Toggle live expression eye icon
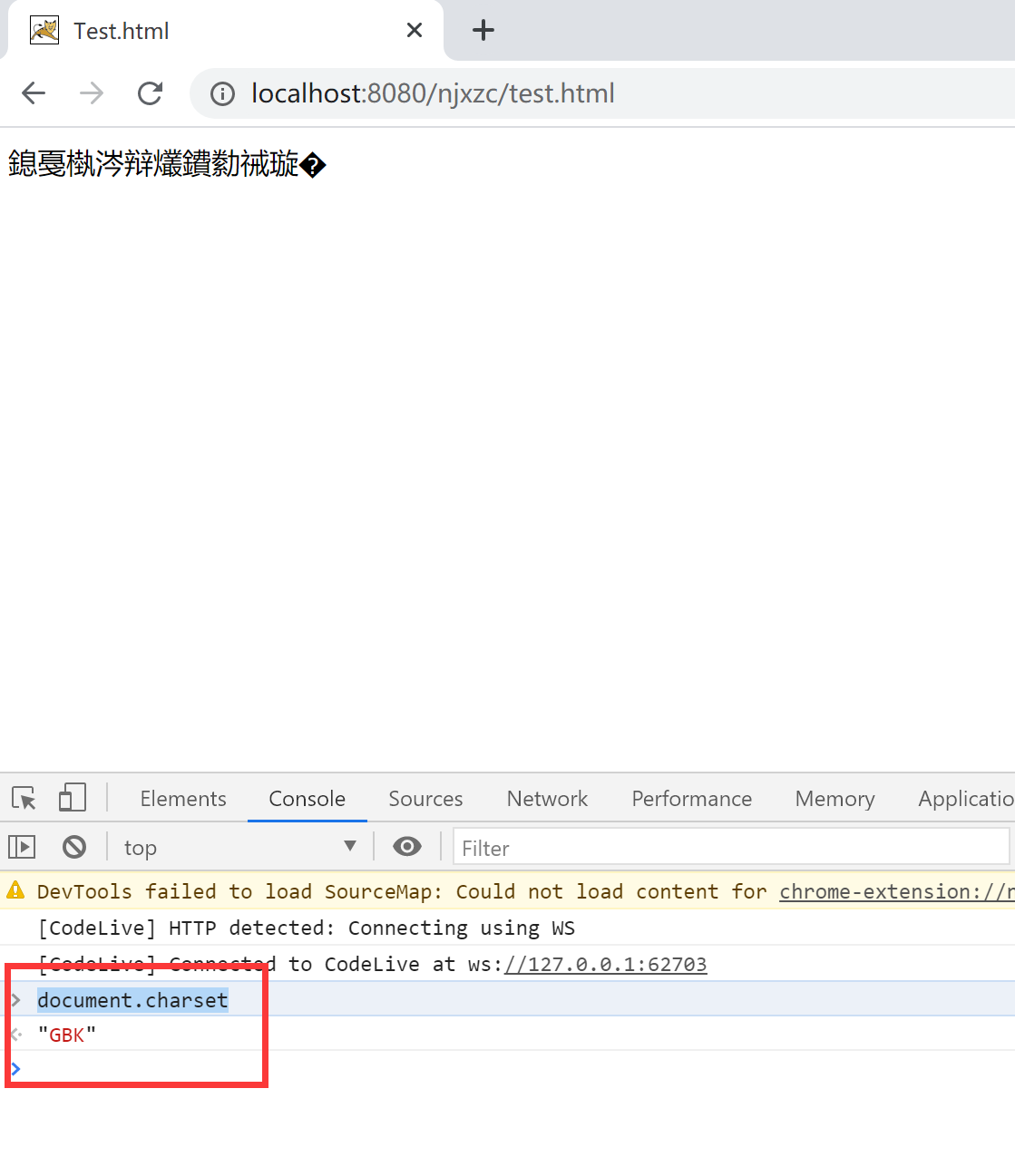This screenshot has height=1176, width=1015. pyautogui.click(x=407, y=847)
